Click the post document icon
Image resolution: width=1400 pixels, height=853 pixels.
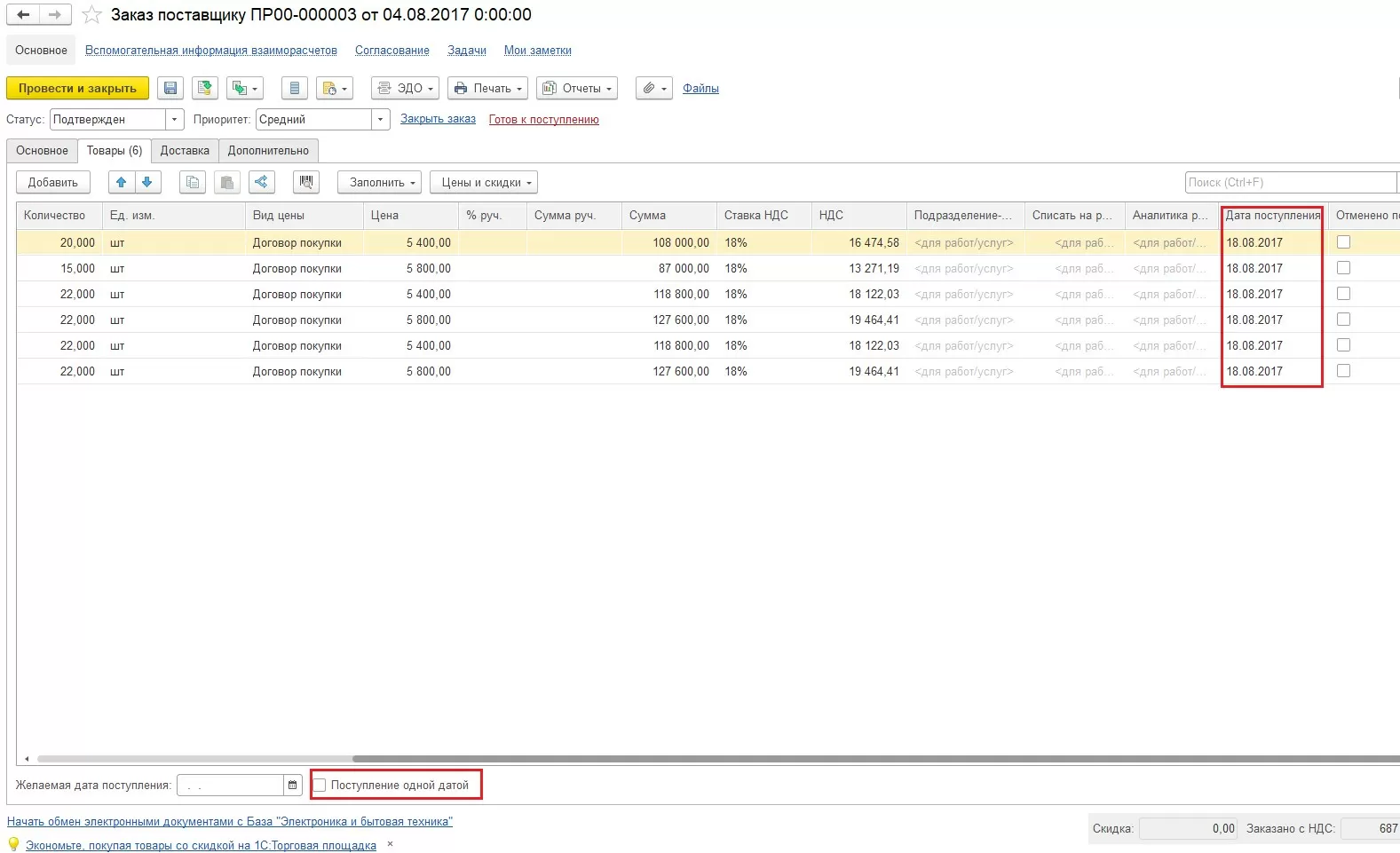pos(205,89)
